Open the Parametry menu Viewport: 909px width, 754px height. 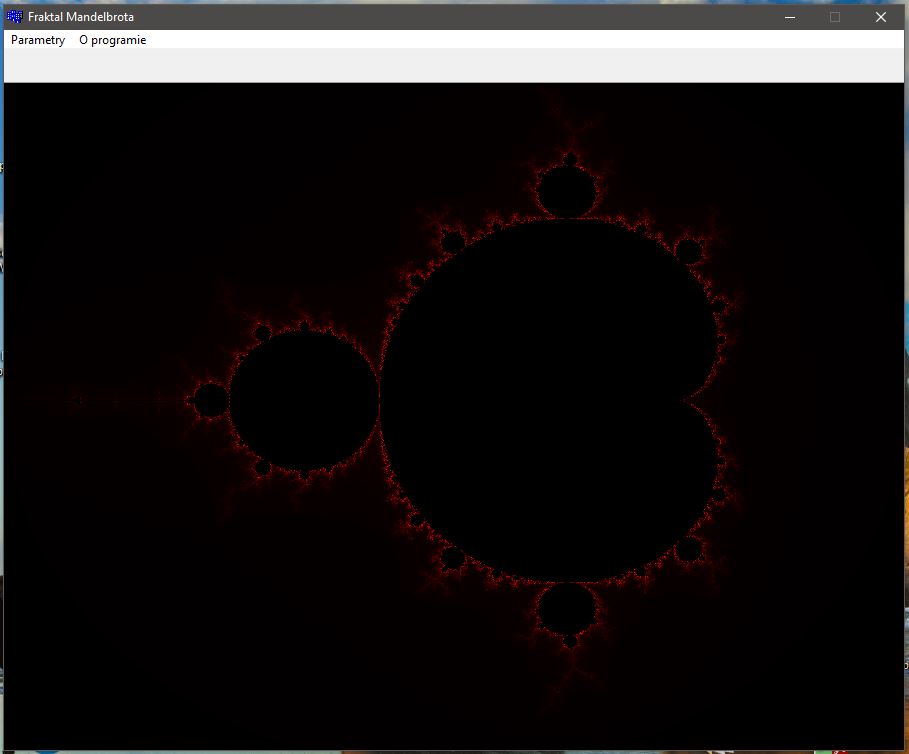coord(36,40)
